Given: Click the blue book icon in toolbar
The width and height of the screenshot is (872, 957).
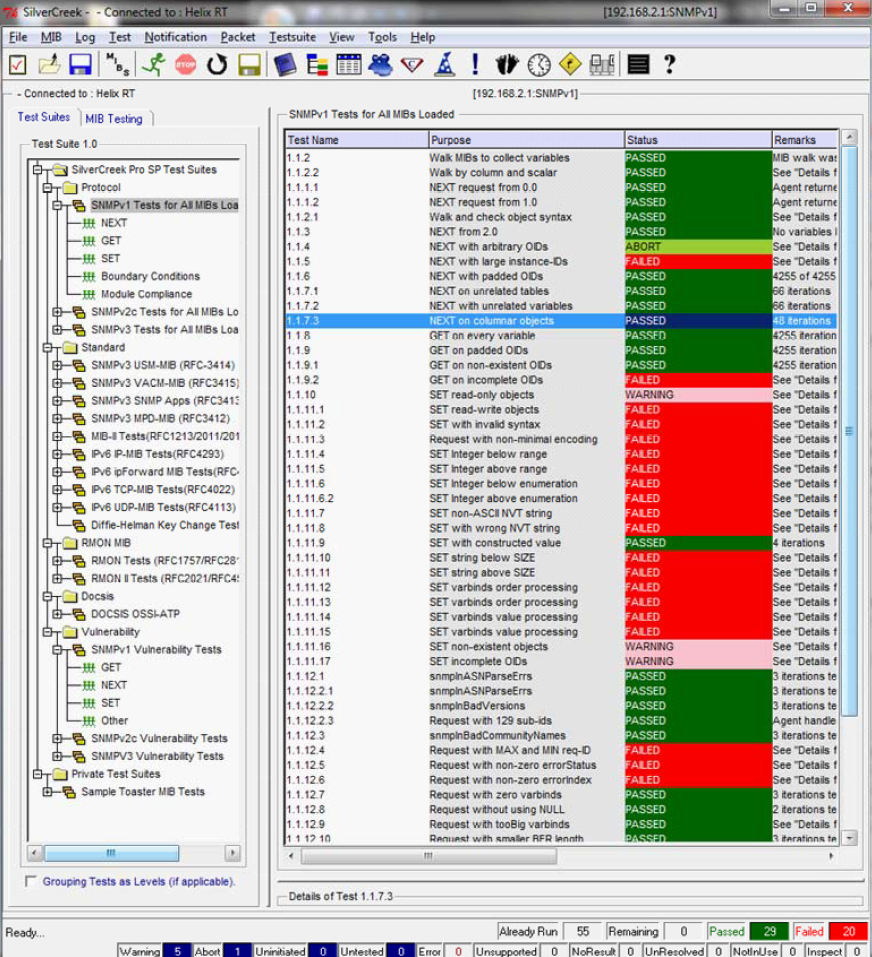Looking at the screenshot, I should (x=285, y=65).
